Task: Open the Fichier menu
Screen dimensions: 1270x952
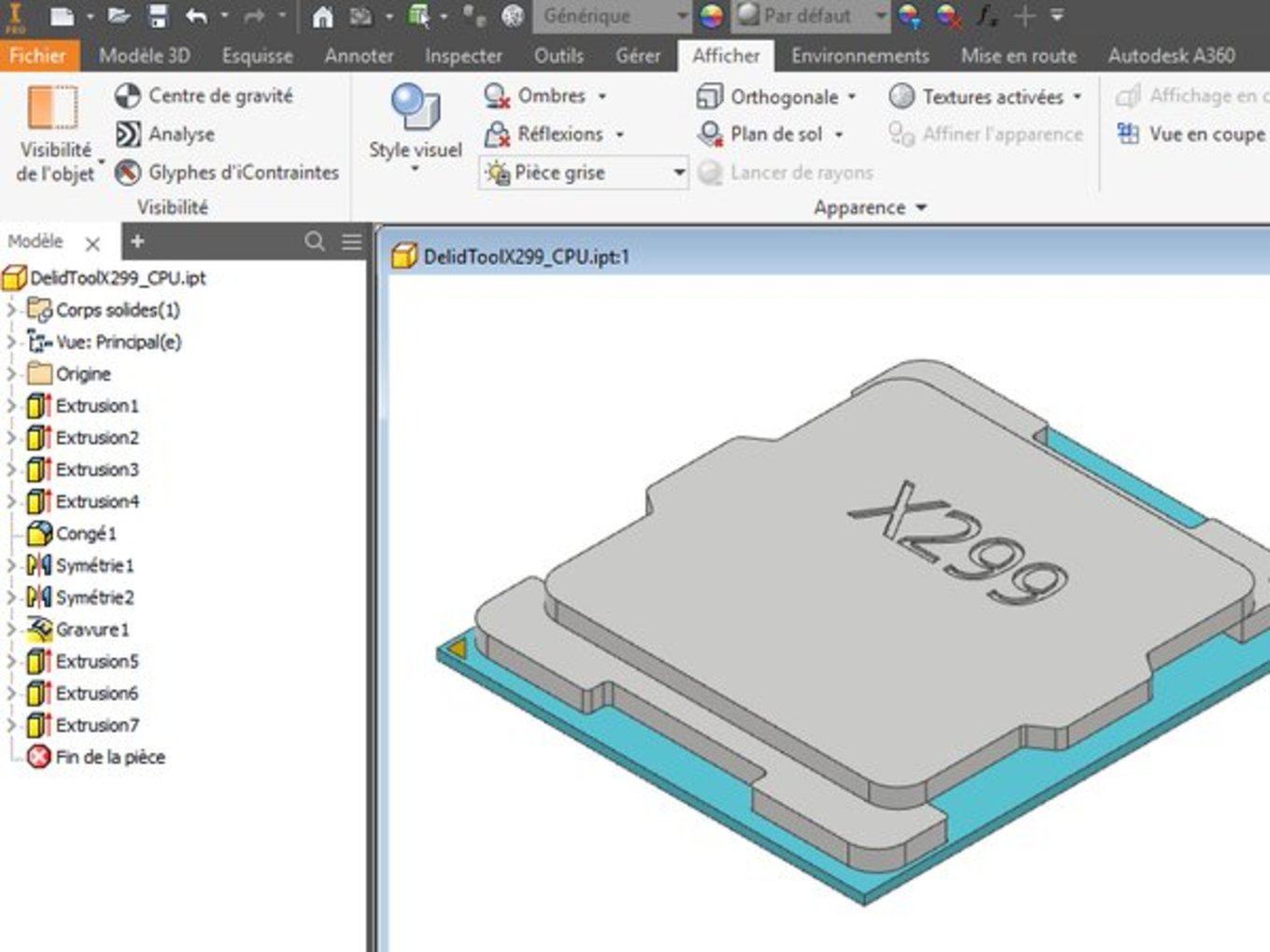Action: tap(38, 56)
